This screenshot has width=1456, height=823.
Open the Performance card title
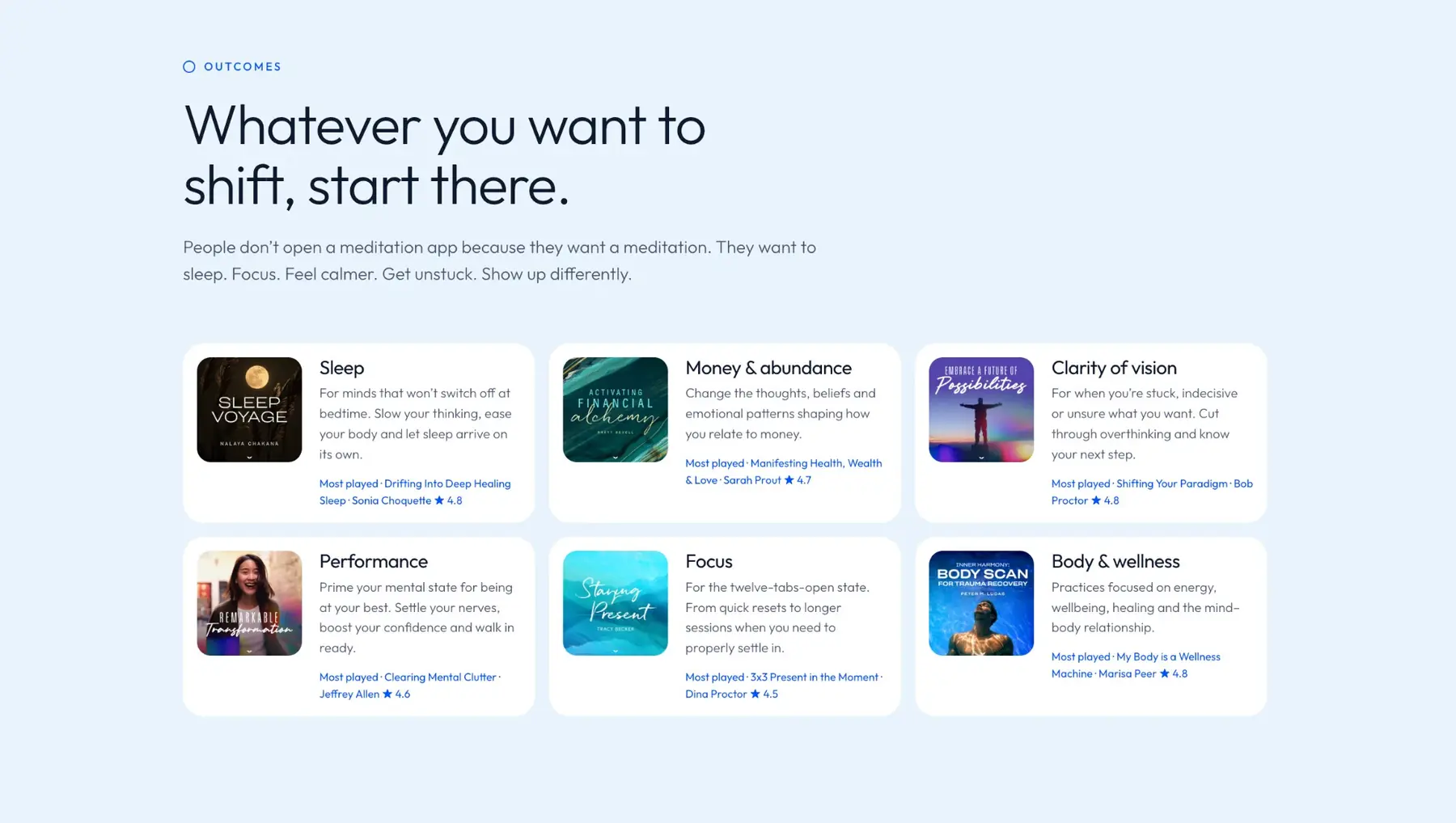coord(374,561)
